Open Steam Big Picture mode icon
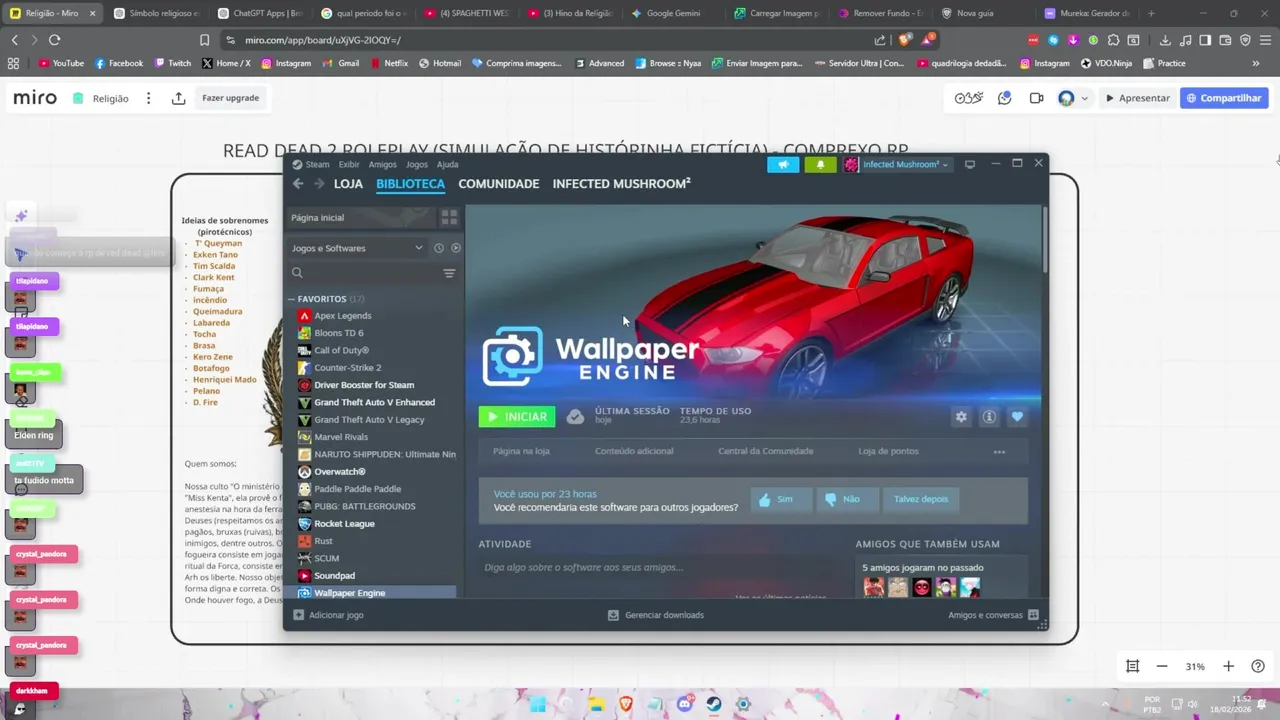Image resolution: width=1280 pixels, height=720 pixels. (x=970, y=164)
